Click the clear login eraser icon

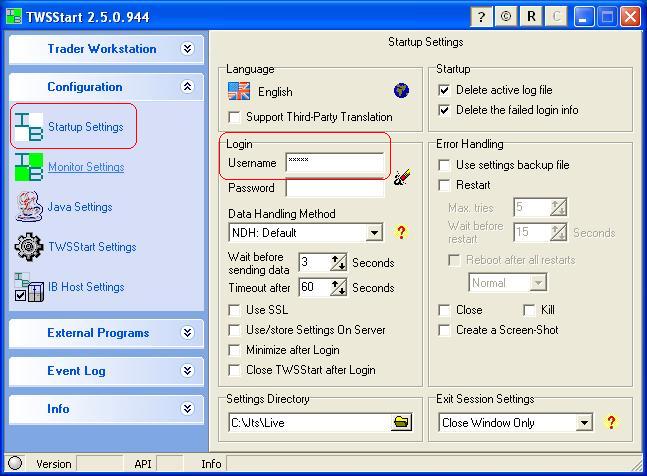(402, 177)
